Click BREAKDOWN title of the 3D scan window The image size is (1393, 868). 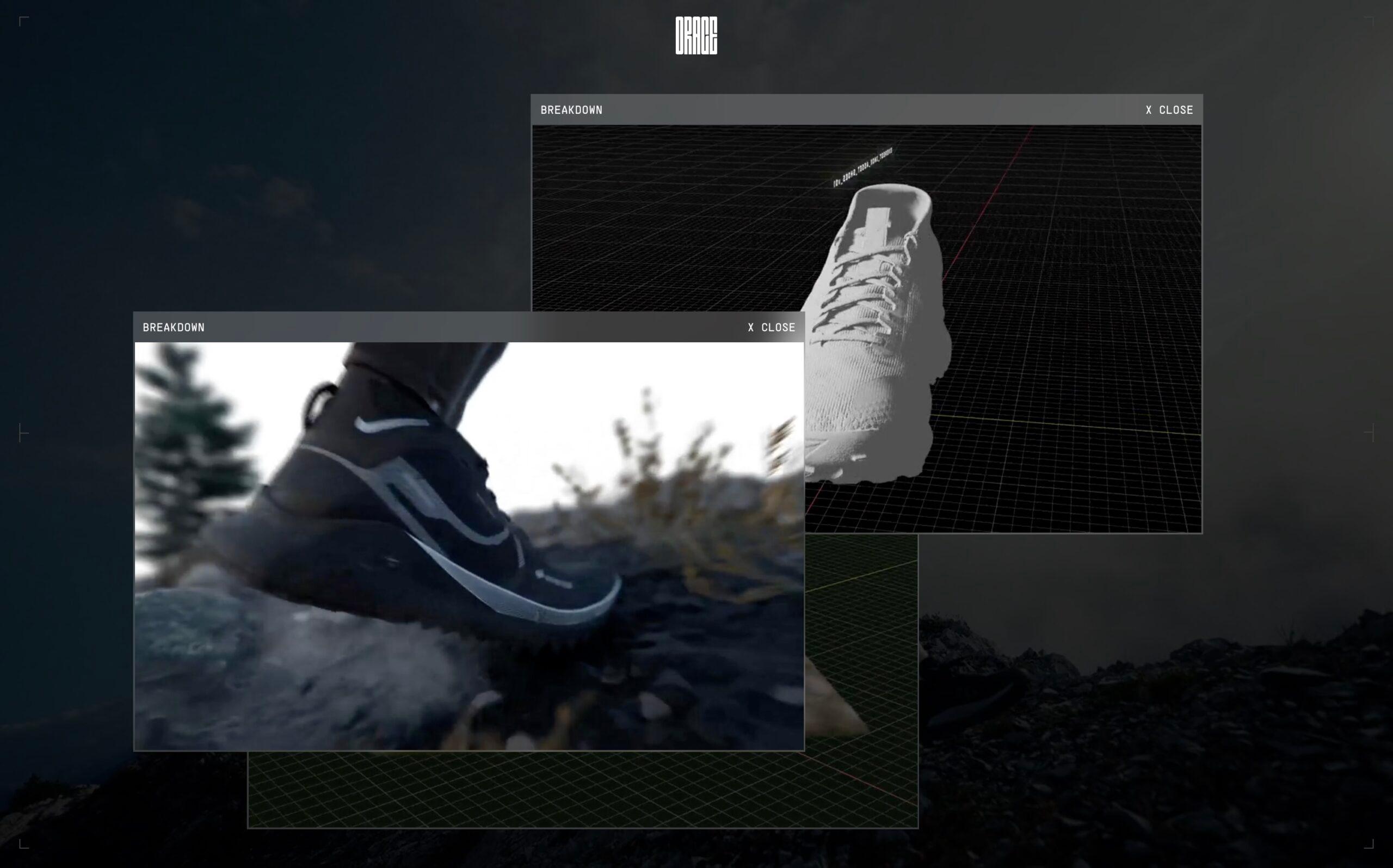(571, 109)
